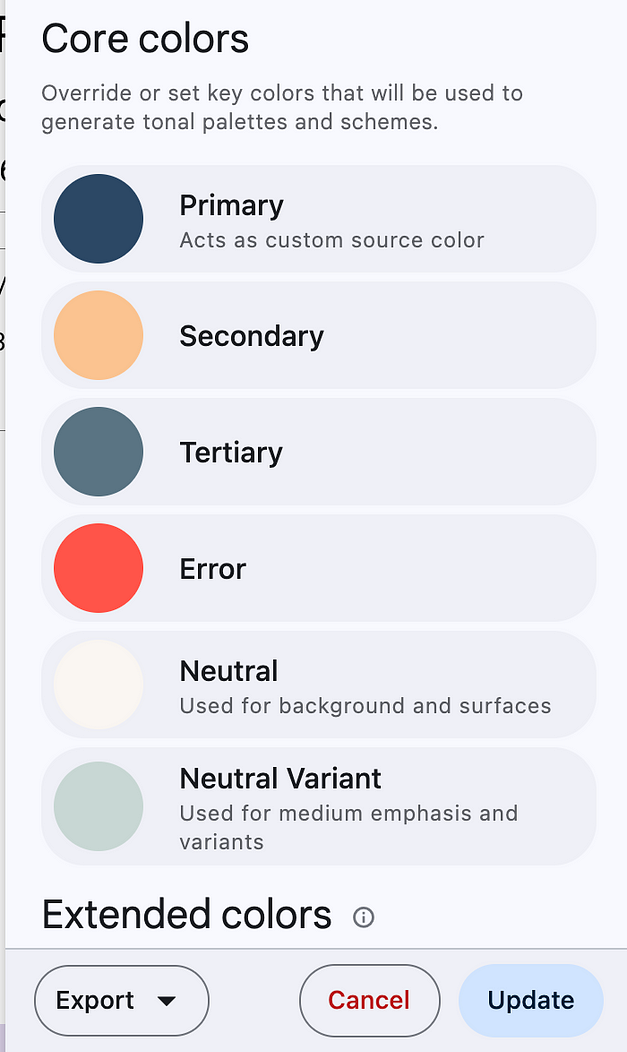Open the Export options menu
This screenshot has height=1052, width=627.
click(121, 1001)
